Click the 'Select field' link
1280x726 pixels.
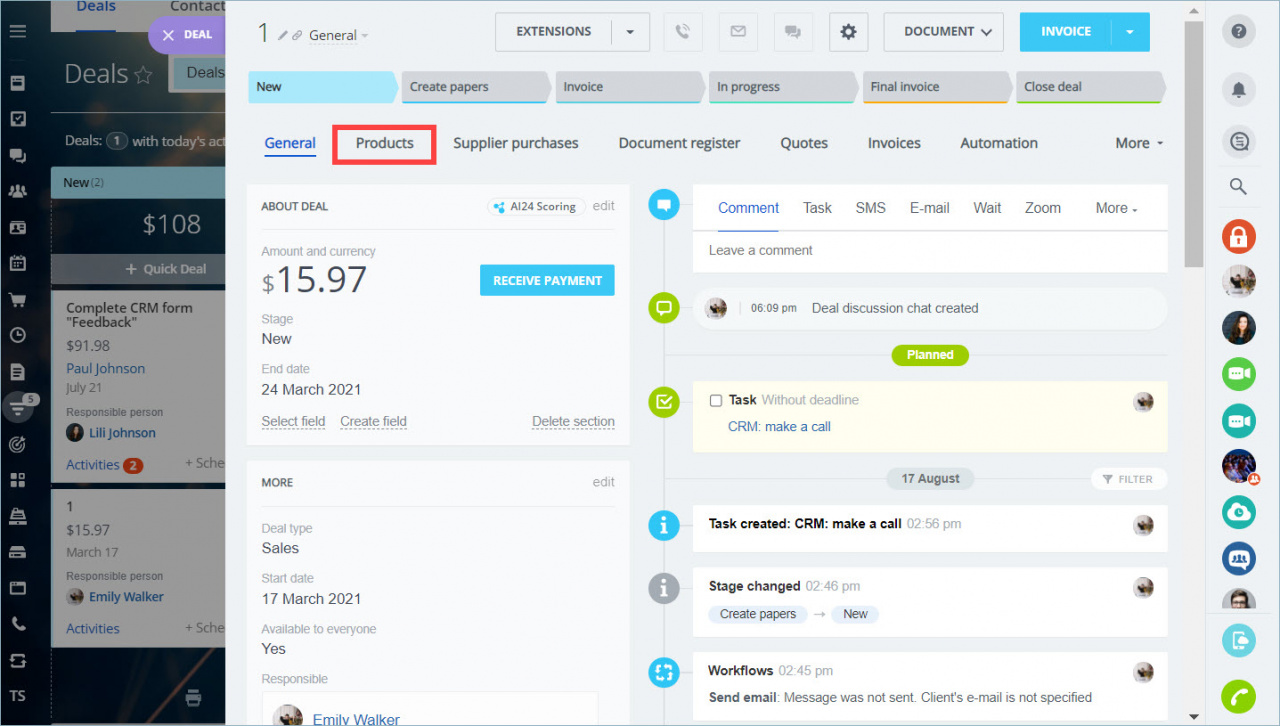293,422
